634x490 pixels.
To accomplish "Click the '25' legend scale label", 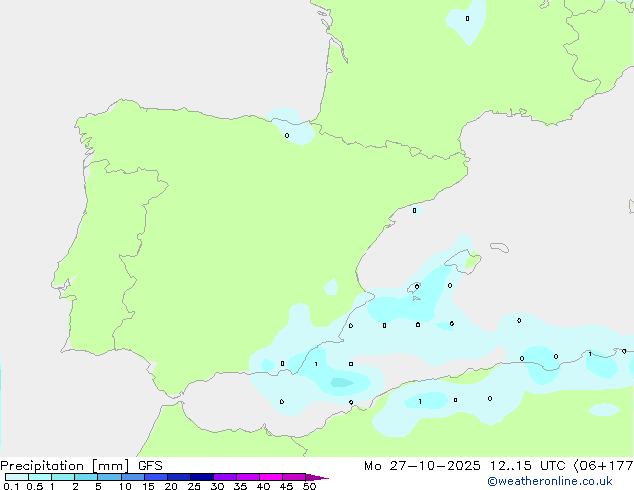I will tap(194, 486).
